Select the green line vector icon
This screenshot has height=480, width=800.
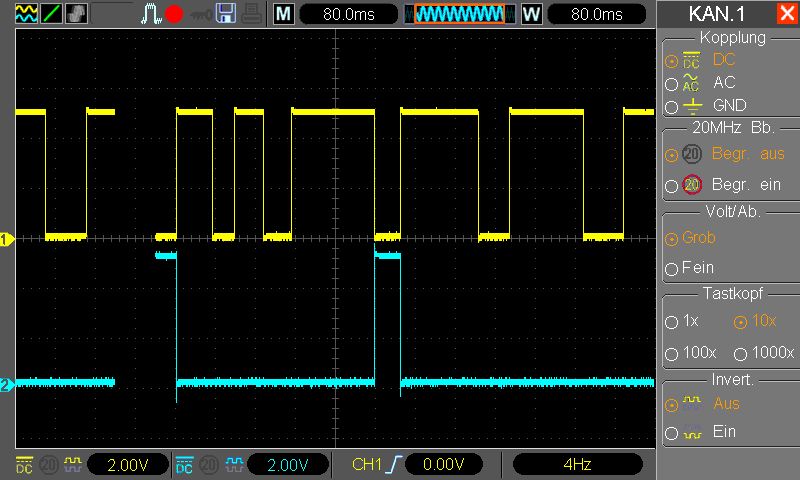tap(52, 14)
